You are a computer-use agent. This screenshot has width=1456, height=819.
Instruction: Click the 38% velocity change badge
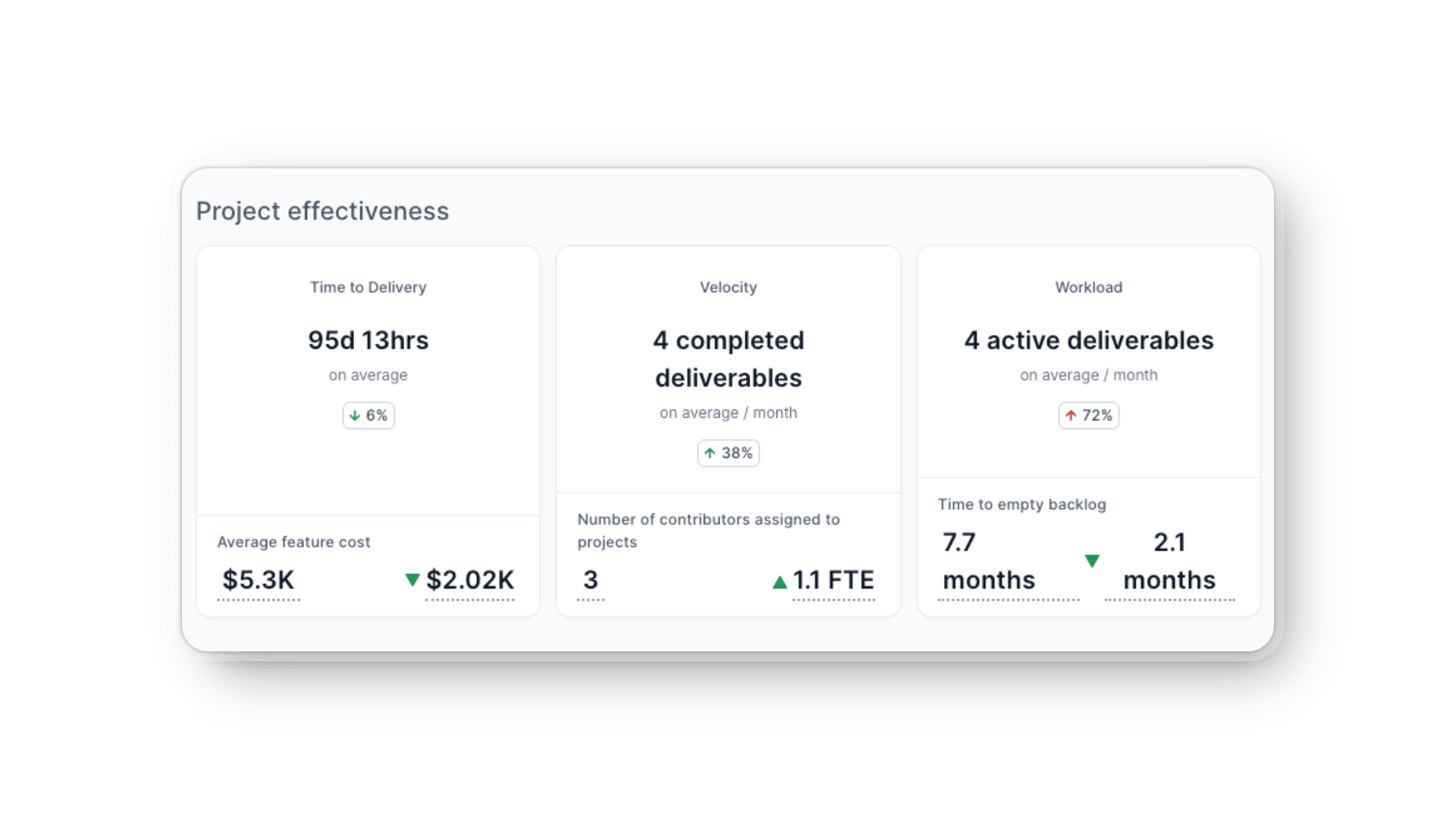727,453
